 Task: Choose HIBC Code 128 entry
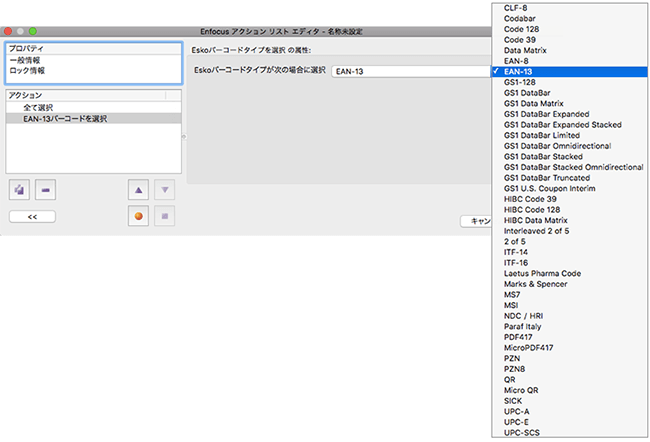tap(570, 210)
